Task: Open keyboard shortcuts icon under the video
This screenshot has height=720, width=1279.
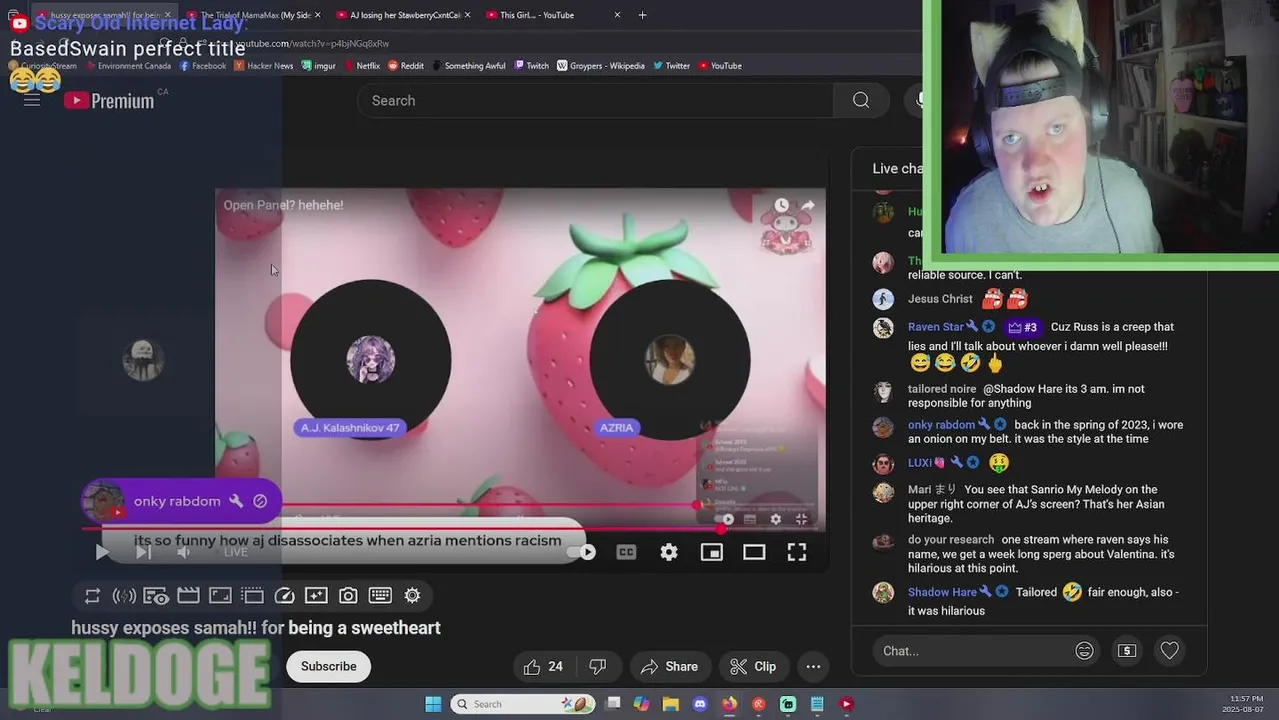Action: pyautogui.click(x=380, y=596)
